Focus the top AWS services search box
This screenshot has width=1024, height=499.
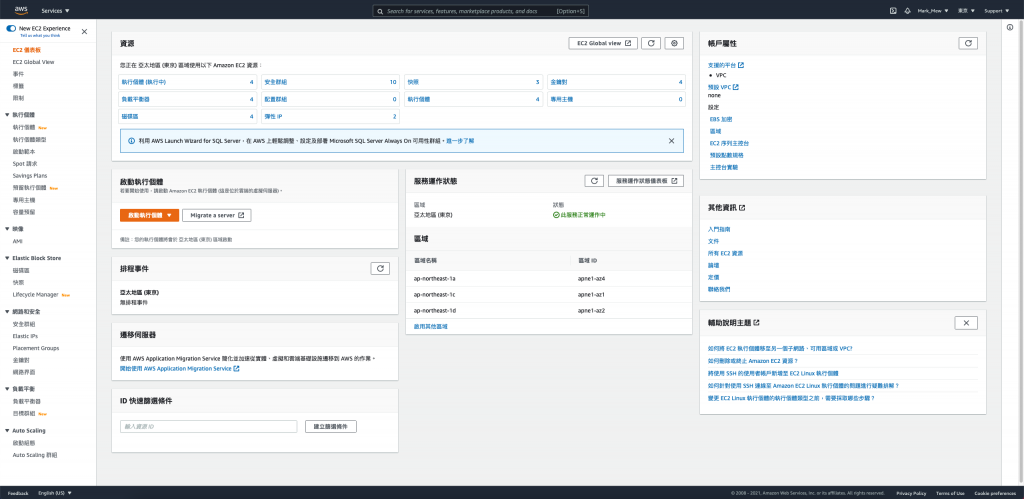(x=480, y=11)
